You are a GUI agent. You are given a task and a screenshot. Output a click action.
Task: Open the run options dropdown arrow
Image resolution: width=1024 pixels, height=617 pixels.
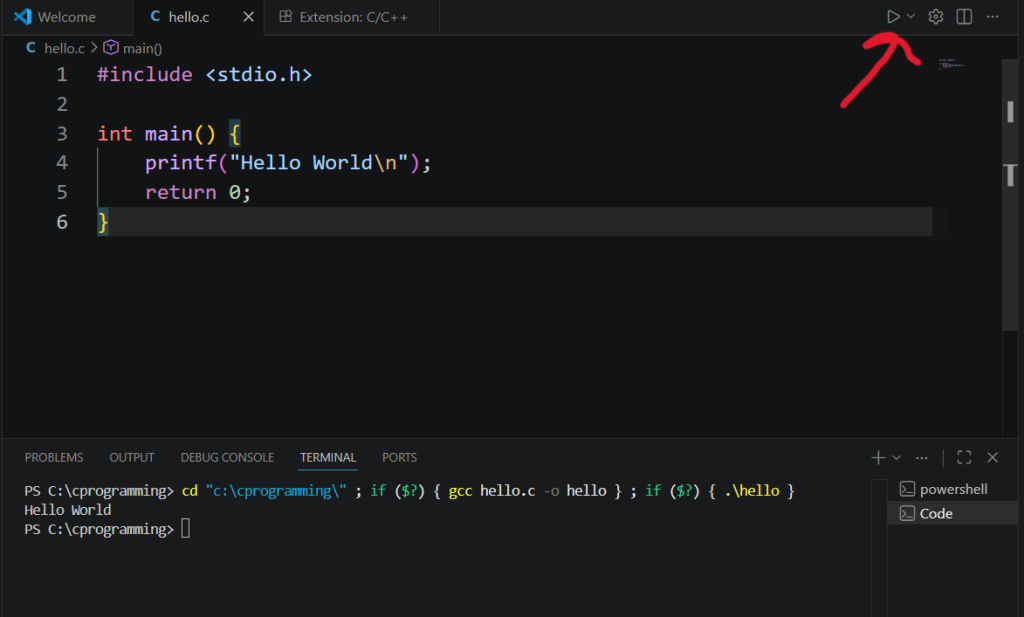[911, 17]
